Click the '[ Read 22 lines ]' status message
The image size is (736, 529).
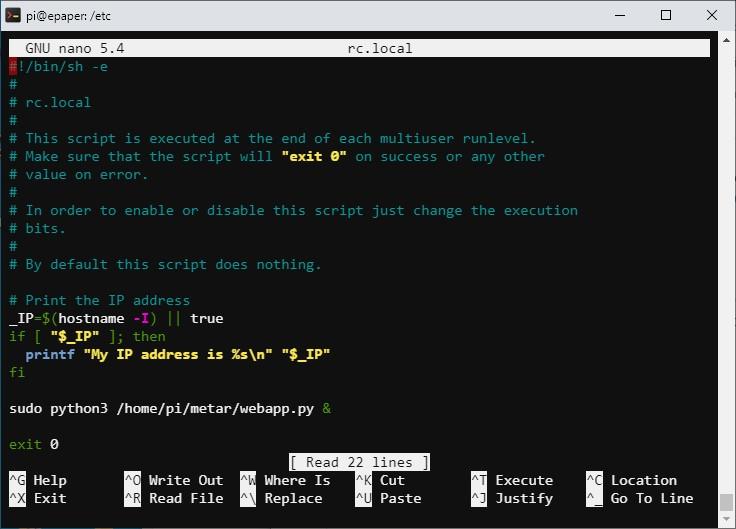[359, 462]
